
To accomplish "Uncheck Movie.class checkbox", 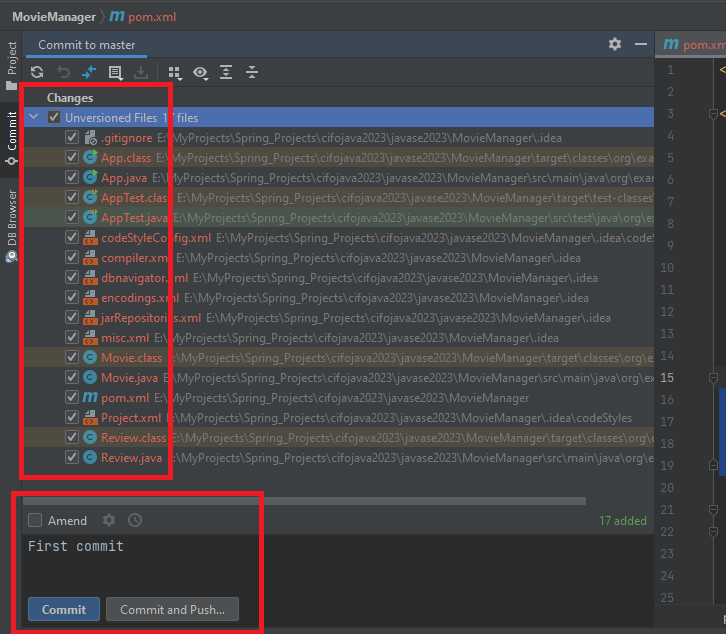I will pyautogui.click(x=72, y=357).
